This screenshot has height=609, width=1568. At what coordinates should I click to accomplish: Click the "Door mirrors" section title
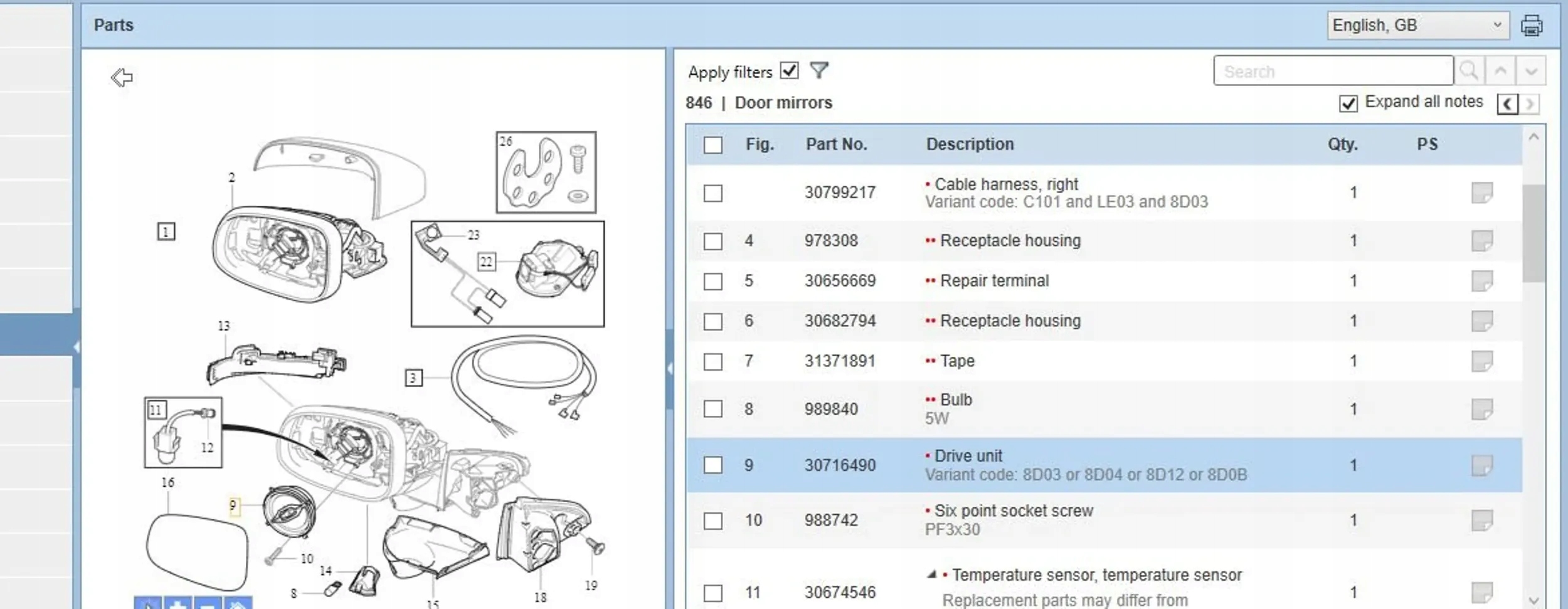tap(783, 103)
